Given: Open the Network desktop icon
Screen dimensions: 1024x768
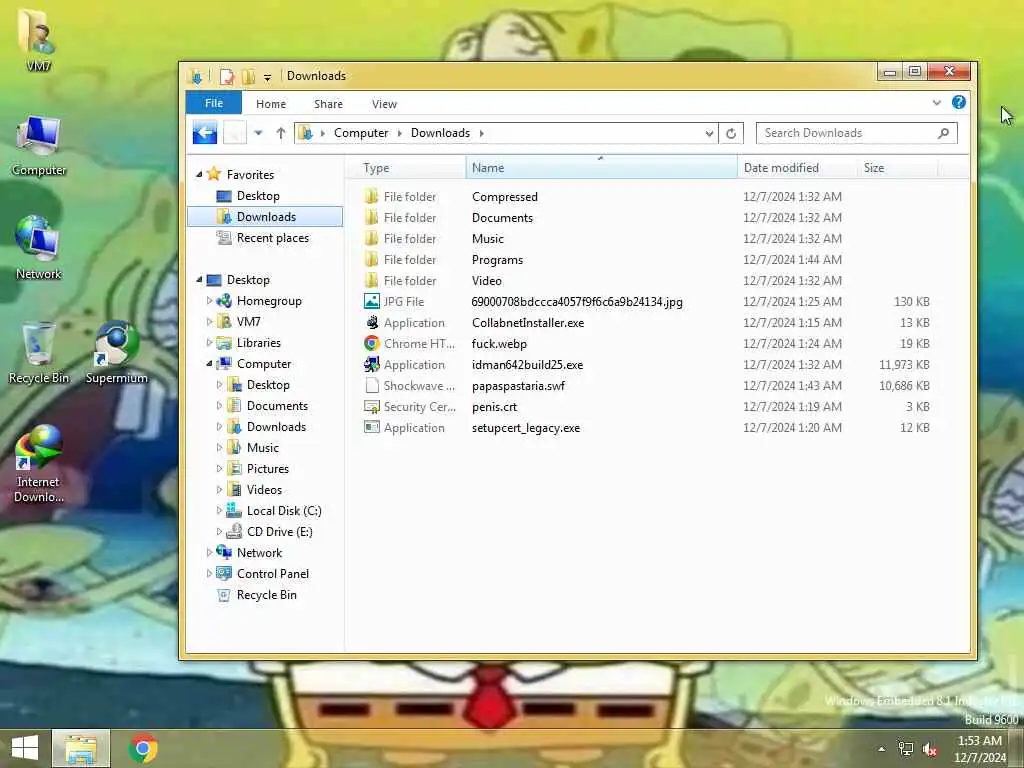Looking at the screenshot, I should [39, 248].
